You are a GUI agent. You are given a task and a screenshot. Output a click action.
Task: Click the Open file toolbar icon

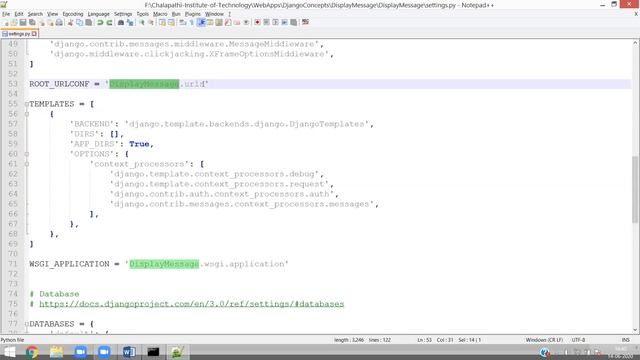click(14, 22)
